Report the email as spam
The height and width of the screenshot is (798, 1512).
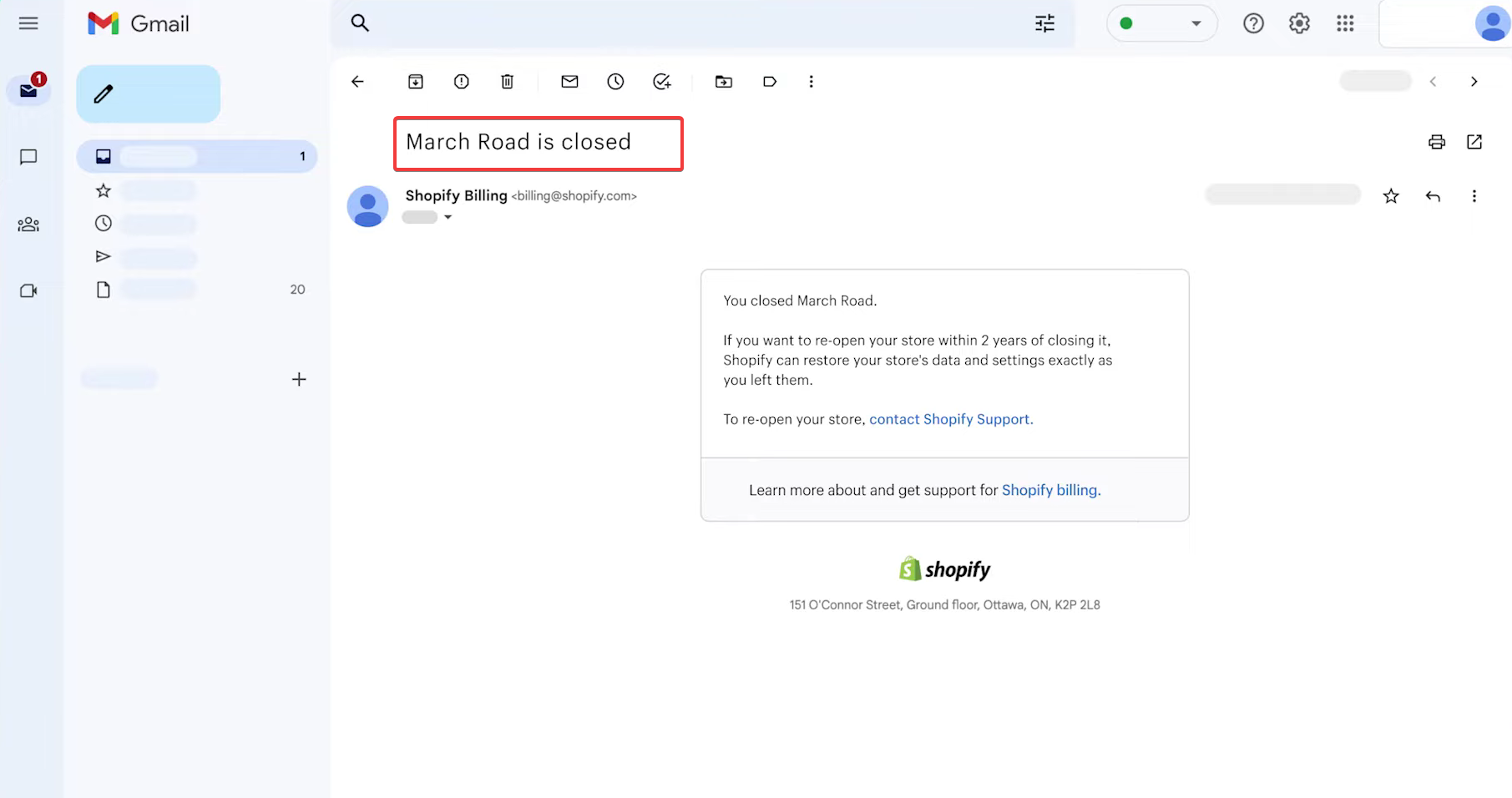pos(461,82)
